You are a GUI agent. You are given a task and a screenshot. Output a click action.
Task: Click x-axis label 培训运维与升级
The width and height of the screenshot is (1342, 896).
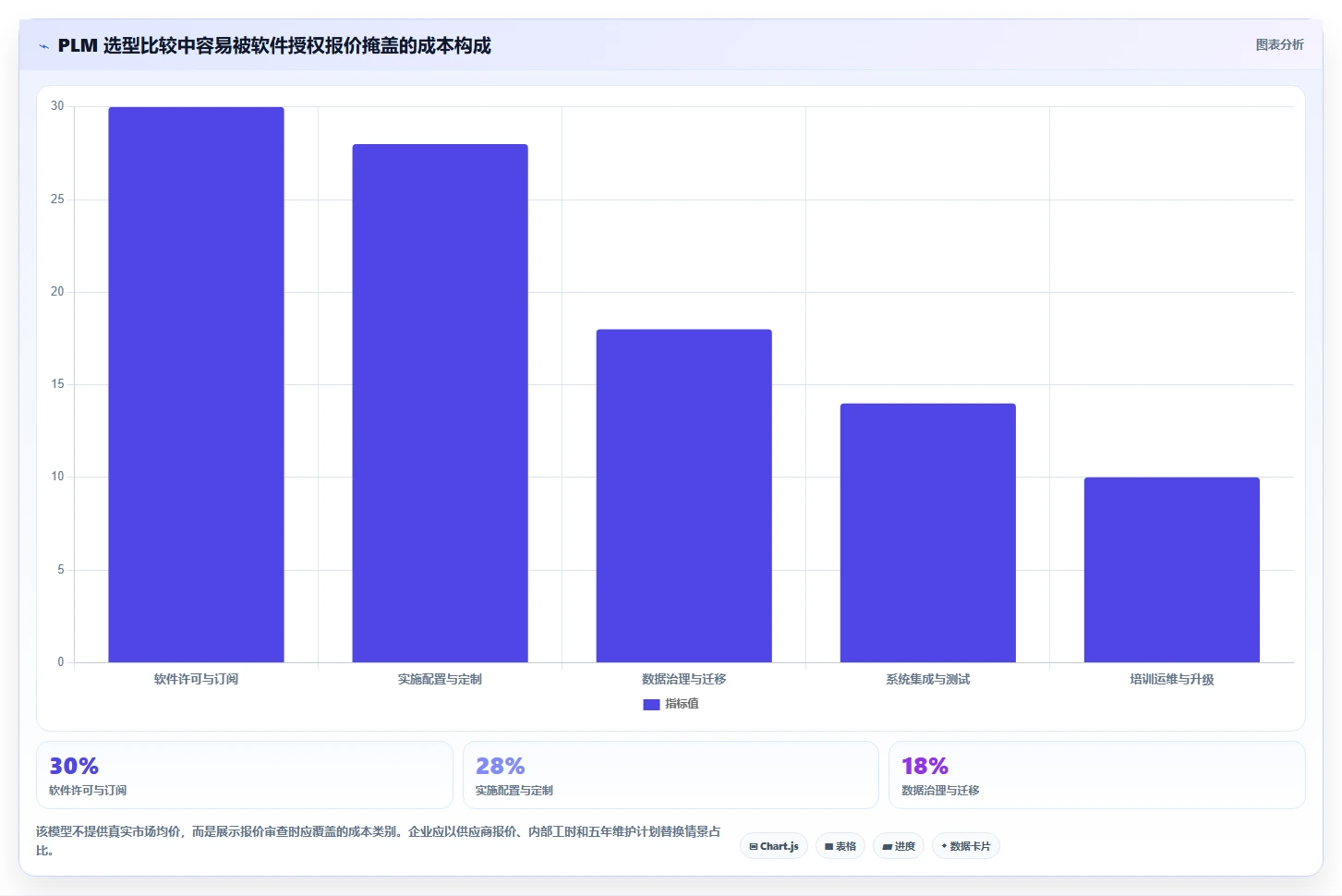(1171, 679)
